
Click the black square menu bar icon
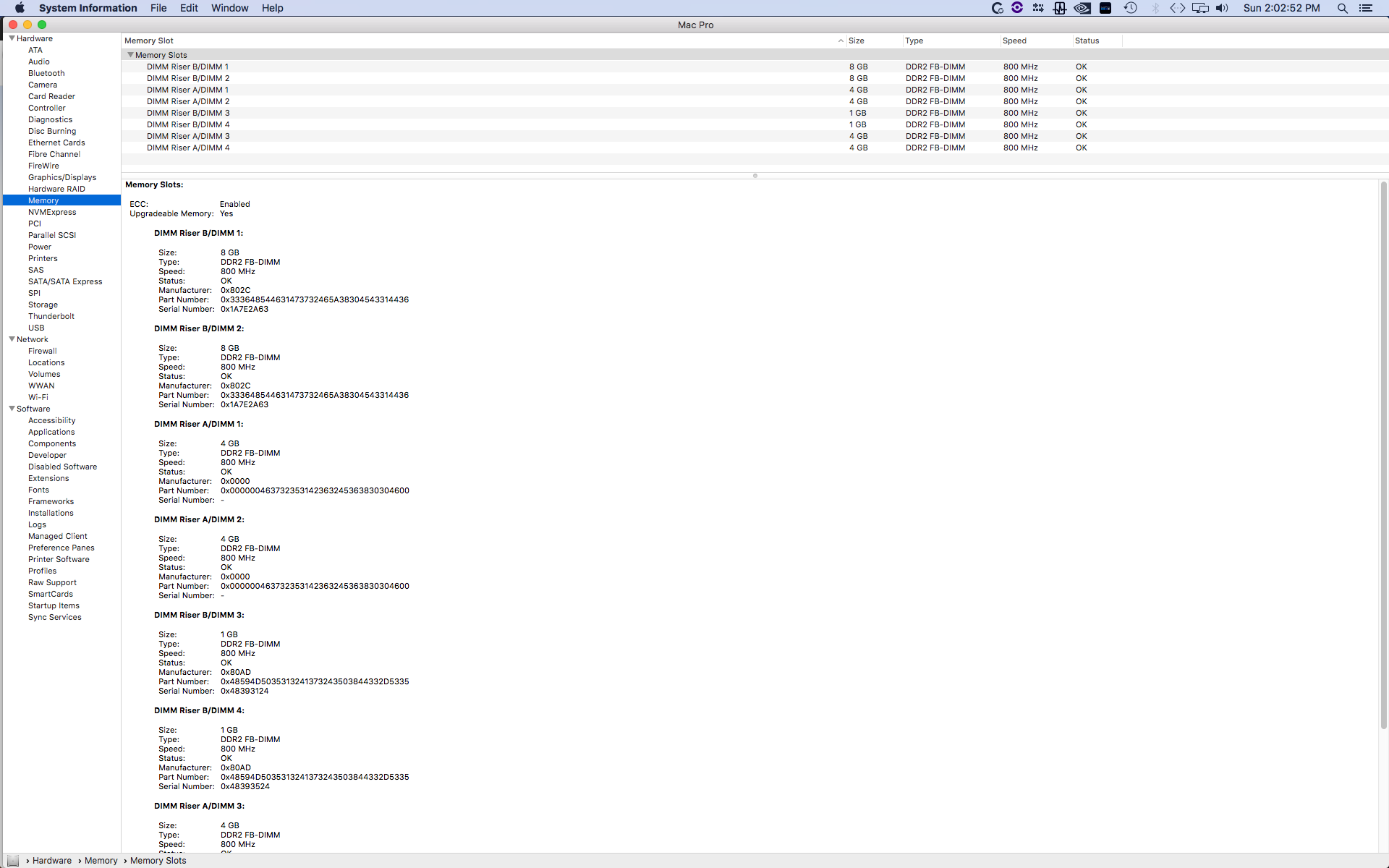pyautogui.click(x=1105, y=8)
